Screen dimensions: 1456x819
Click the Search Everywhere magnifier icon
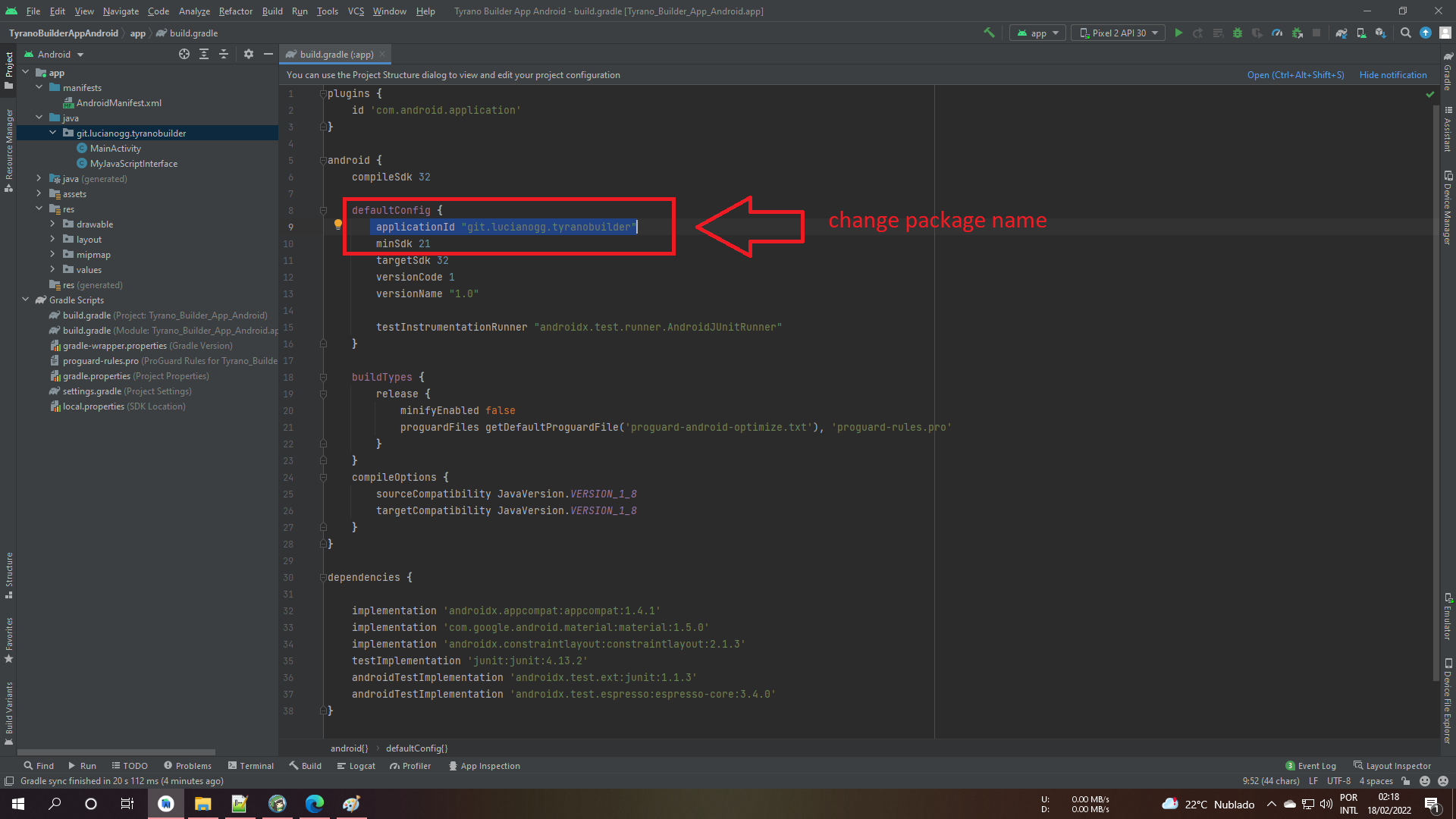click(x=1405, y=33)
